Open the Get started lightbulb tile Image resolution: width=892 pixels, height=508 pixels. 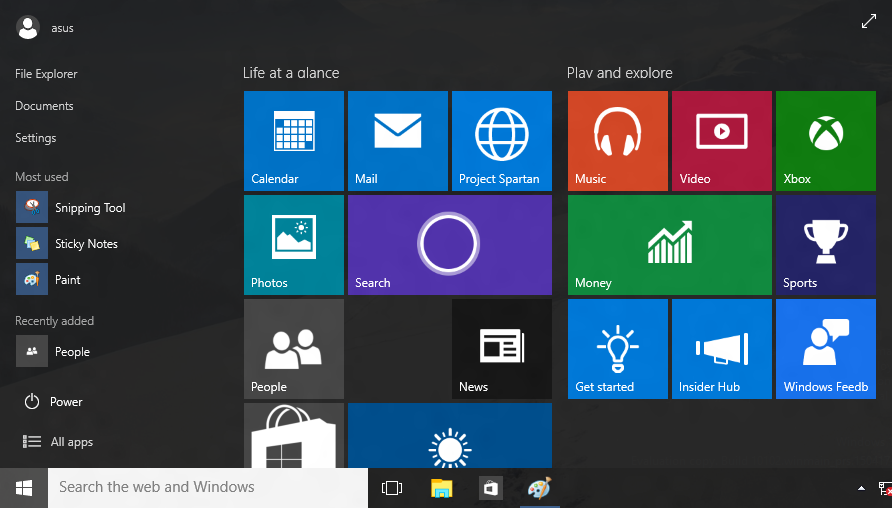coord(618,349)
